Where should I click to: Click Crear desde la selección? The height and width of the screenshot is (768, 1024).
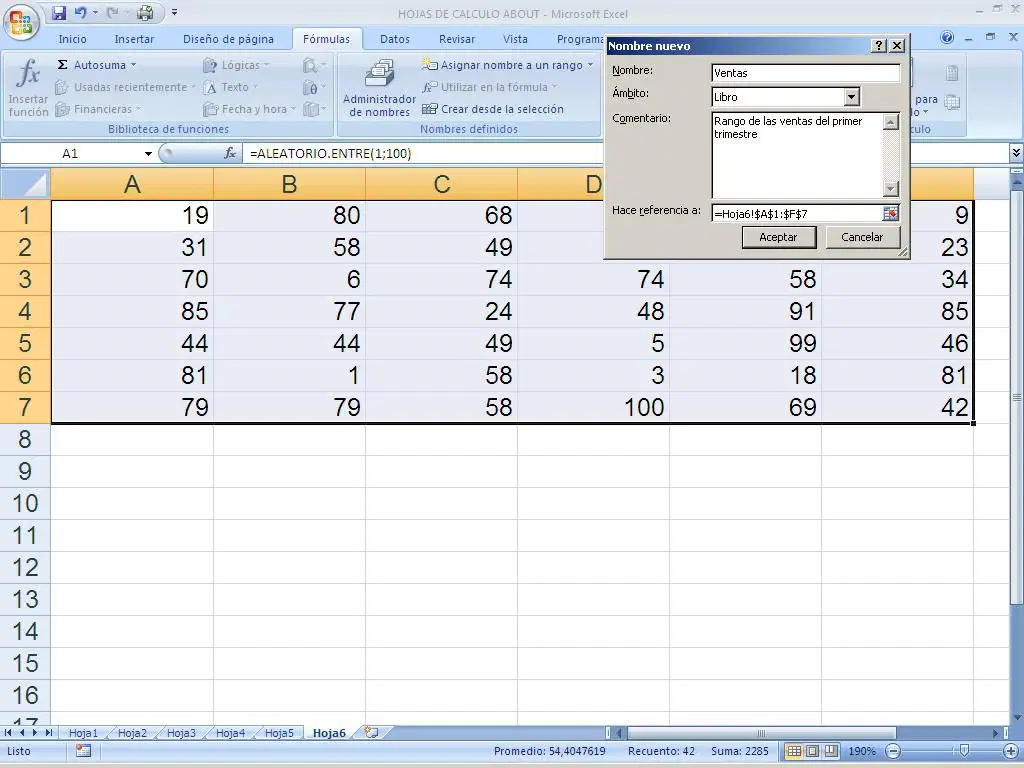tap(493, 109)
